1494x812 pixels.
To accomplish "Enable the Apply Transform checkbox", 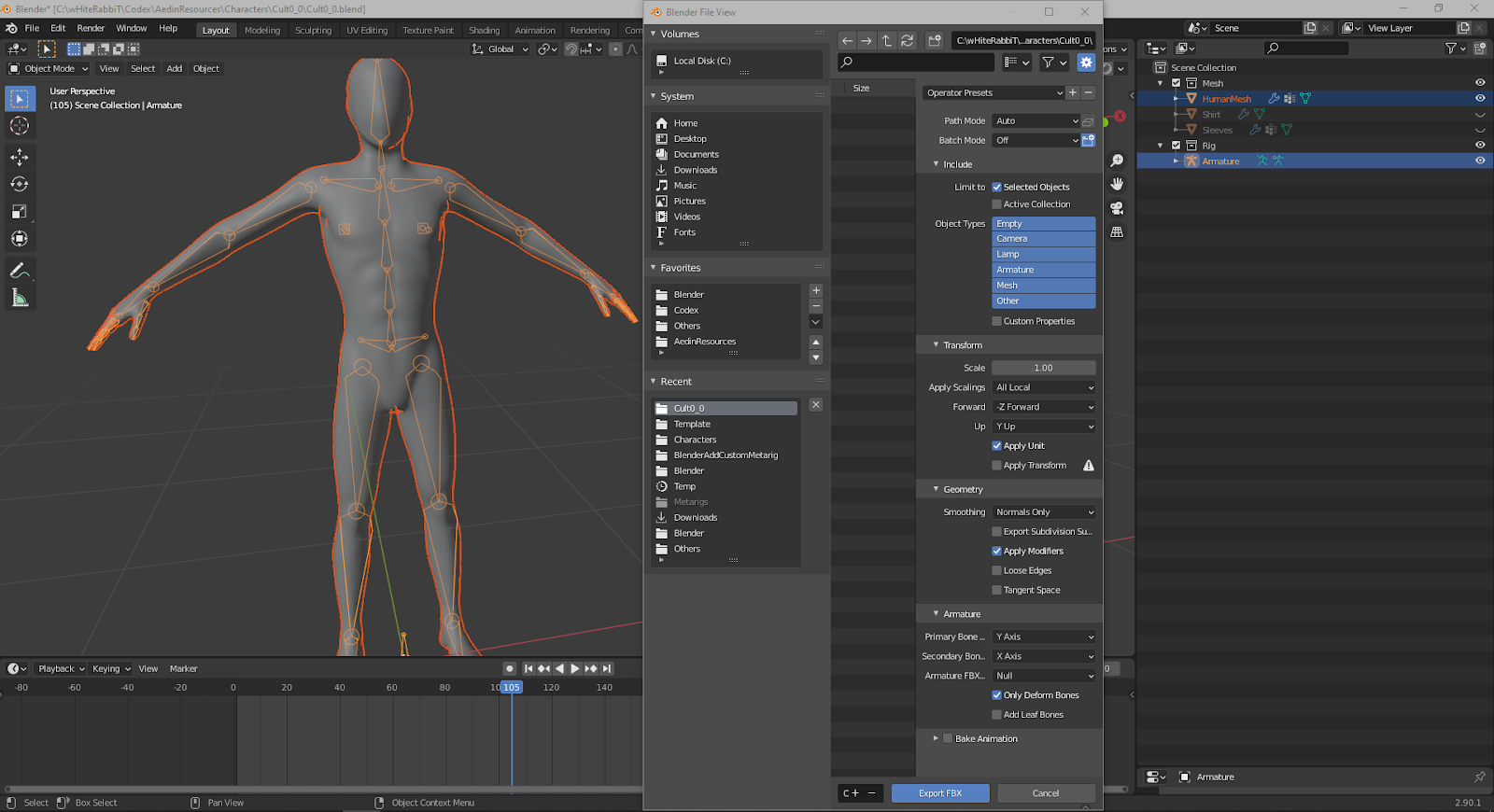I will (x=997, y=466).
